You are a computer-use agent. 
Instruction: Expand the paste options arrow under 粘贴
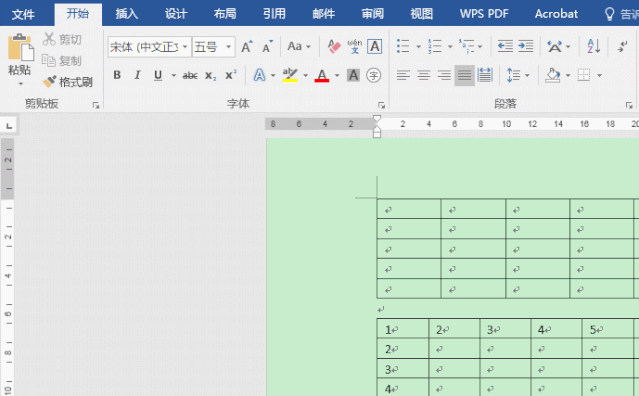[20, 84]
